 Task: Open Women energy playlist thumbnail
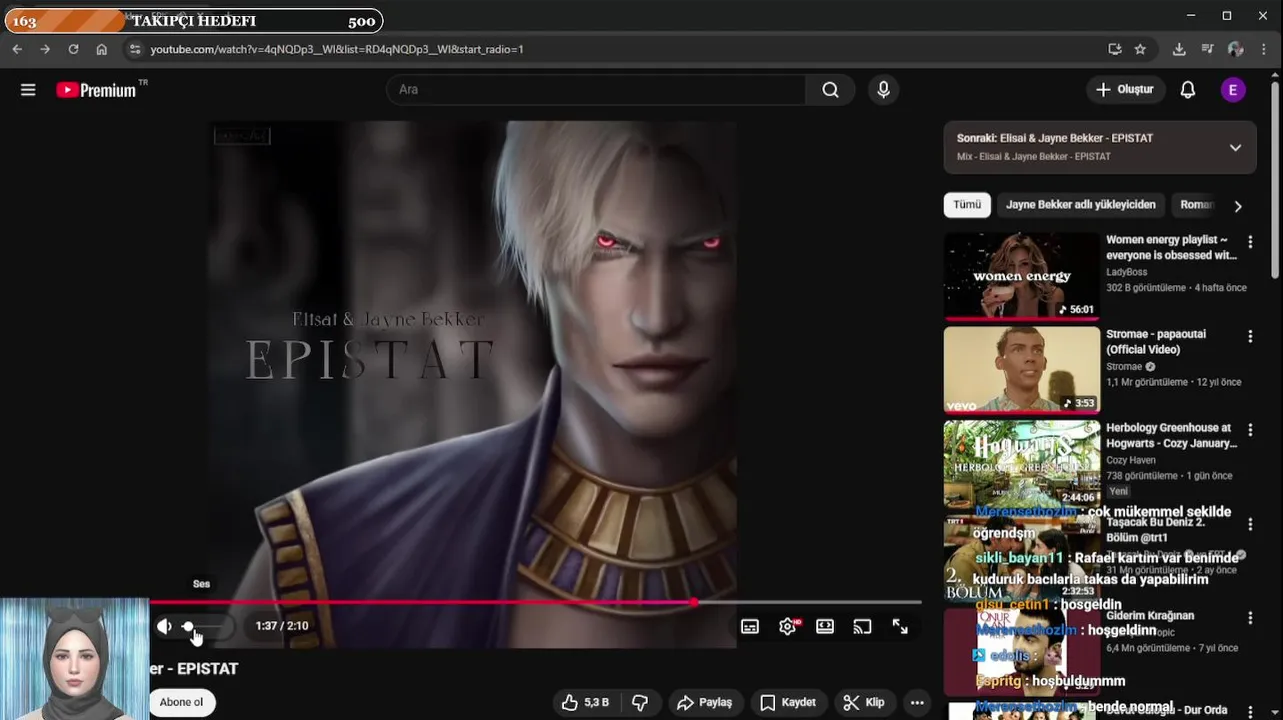tap(1021, 276)
